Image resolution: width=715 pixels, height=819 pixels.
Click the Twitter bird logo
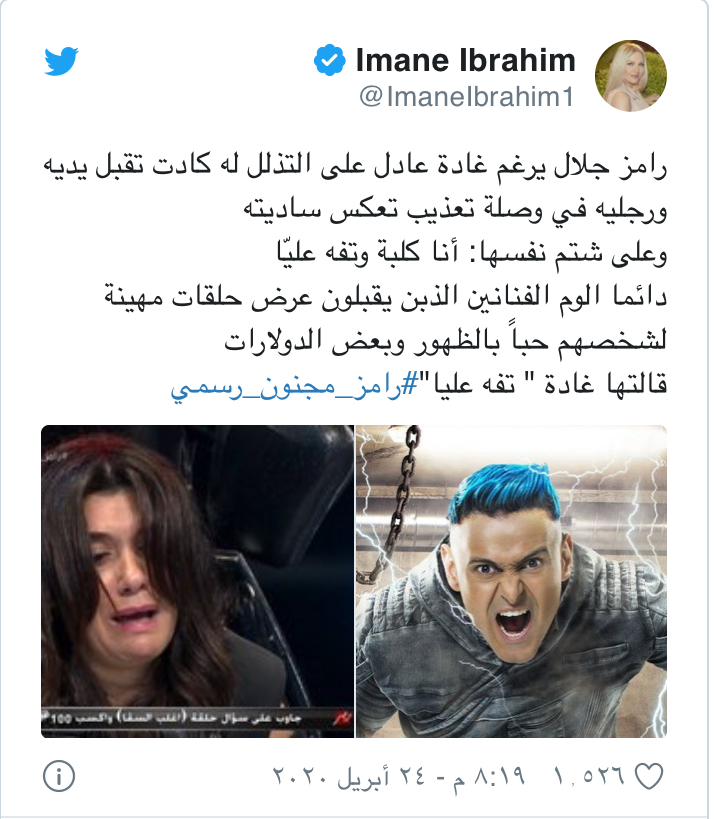click(61, 61)
